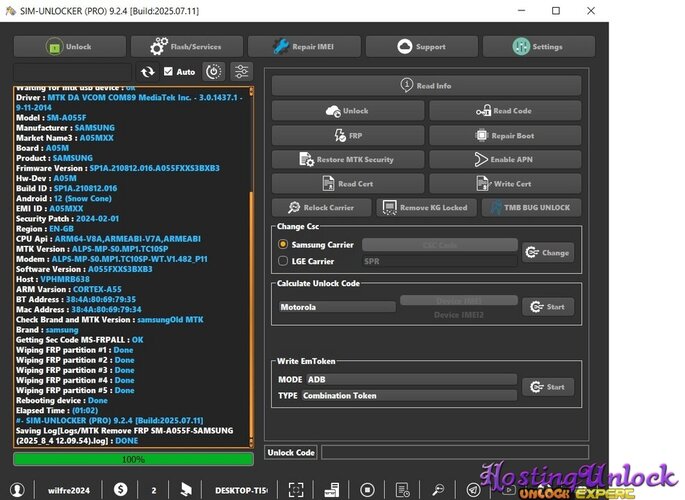Expand the TYPE Combination Token dropdown
Screen dimensions: 685x500
(409, 396)
